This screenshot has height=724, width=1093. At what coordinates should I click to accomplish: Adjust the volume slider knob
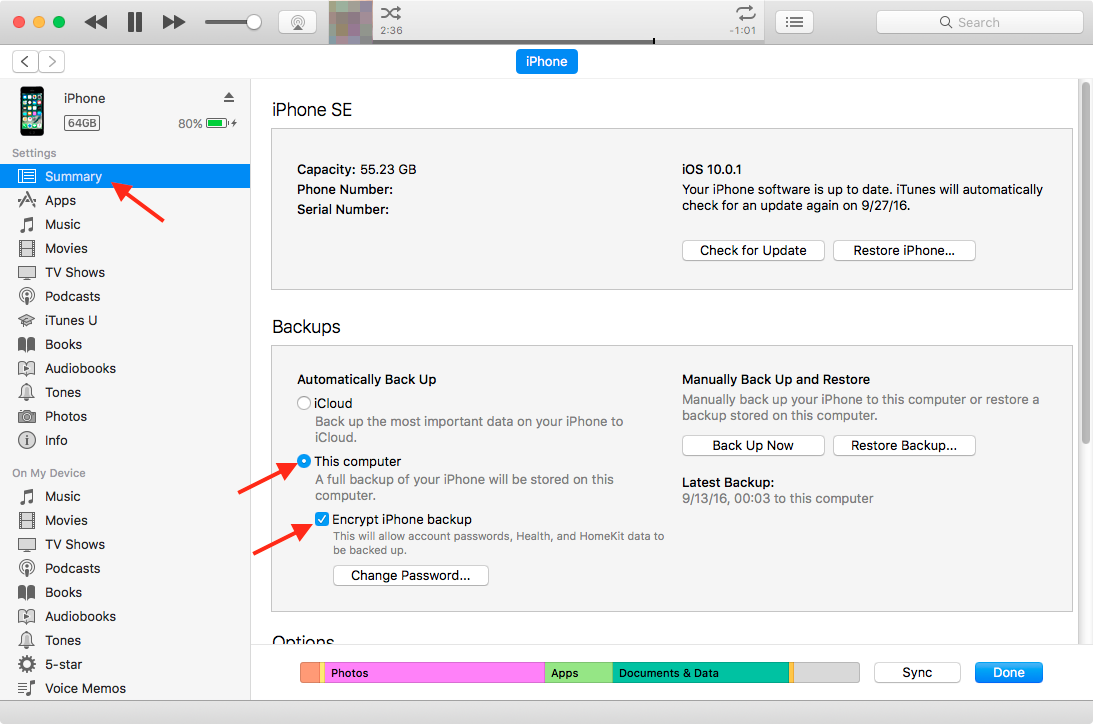tap(254, 22)
